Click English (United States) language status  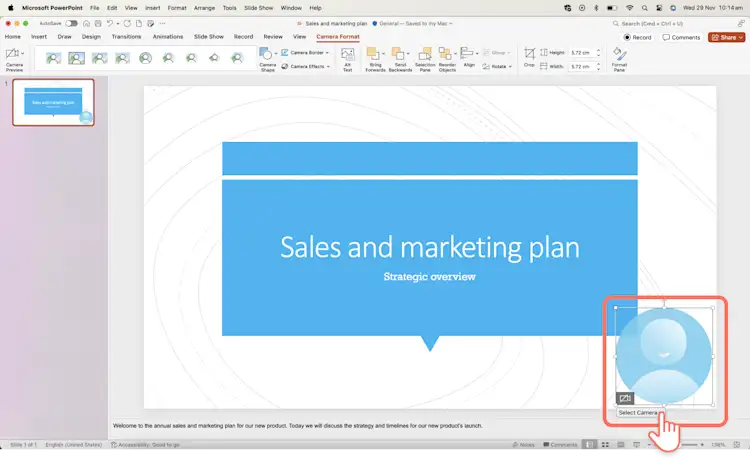tap(74, 445)
